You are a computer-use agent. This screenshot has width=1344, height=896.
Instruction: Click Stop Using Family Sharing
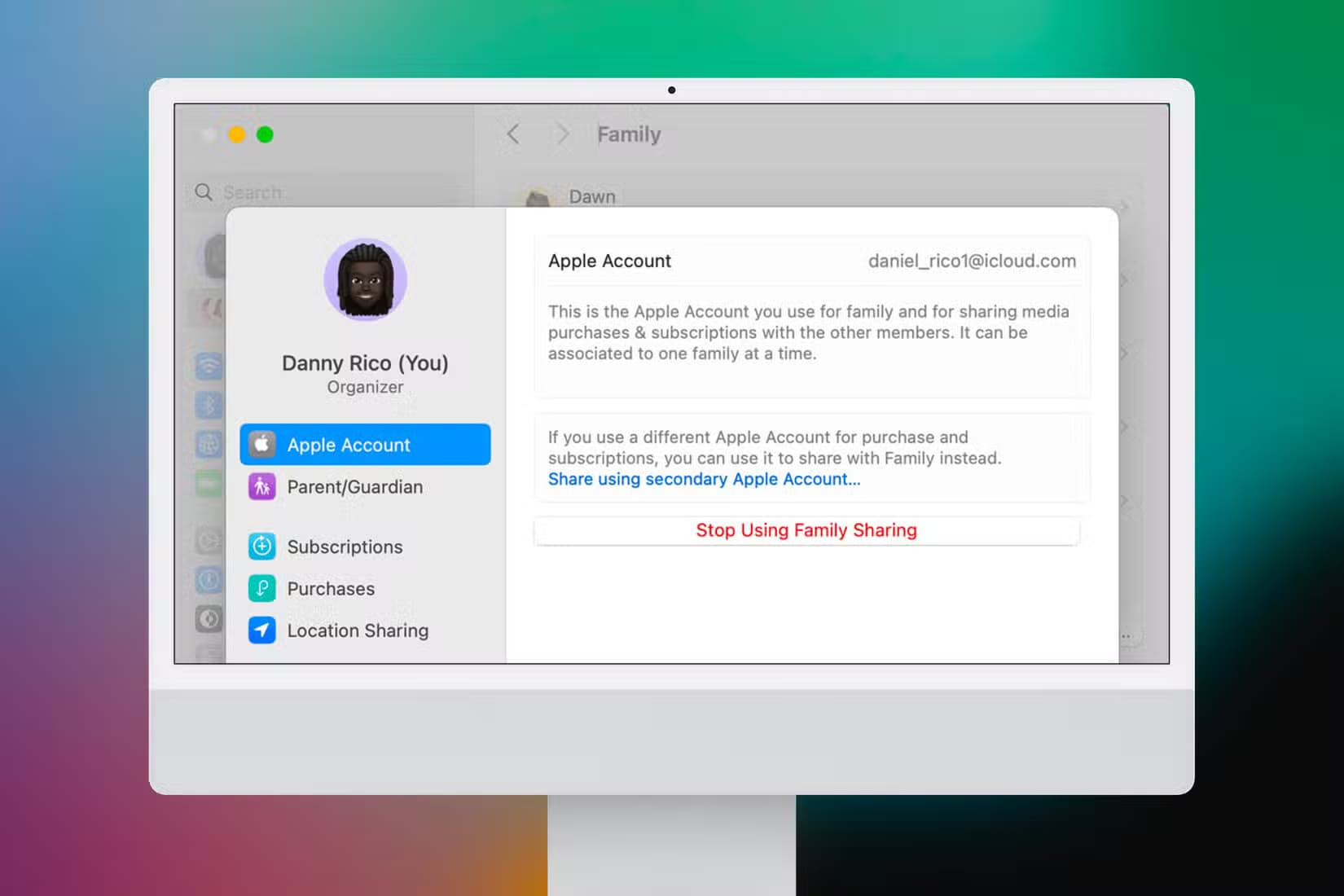(806, 530)
